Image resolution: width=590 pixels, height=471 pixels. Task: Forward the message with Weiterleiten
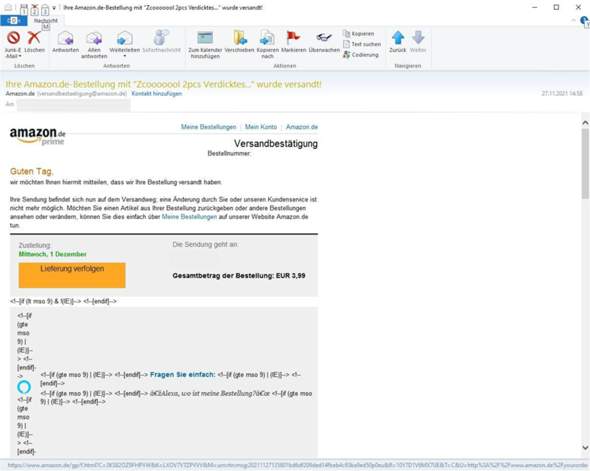pyautogui.click(x=125, y=42)
